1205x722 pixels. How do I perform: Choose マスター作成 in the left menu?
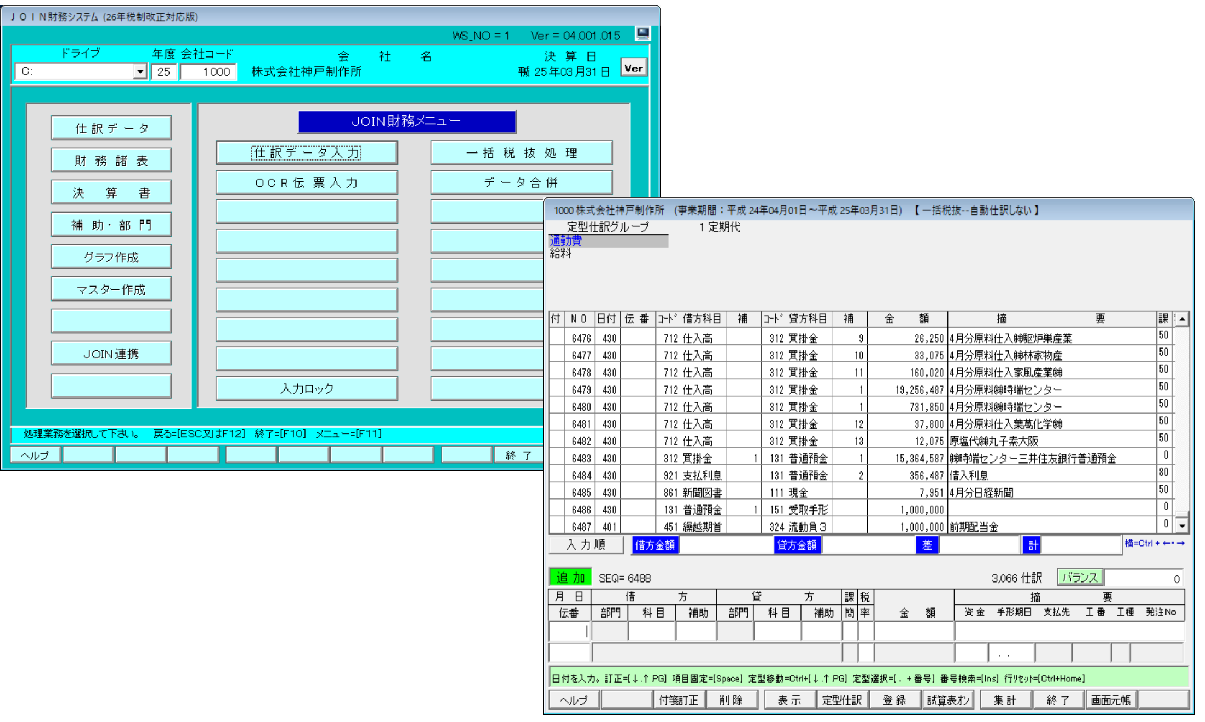112,290
